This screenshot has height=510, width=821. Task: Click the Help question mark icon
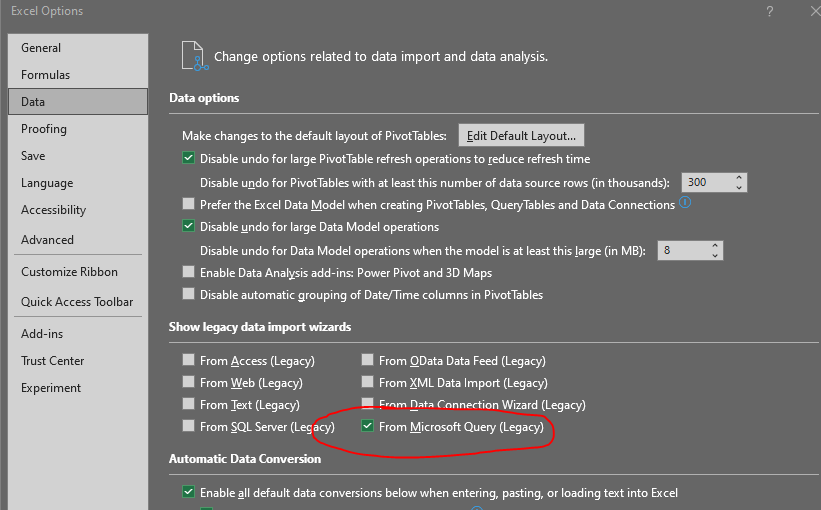click(769, 12)
